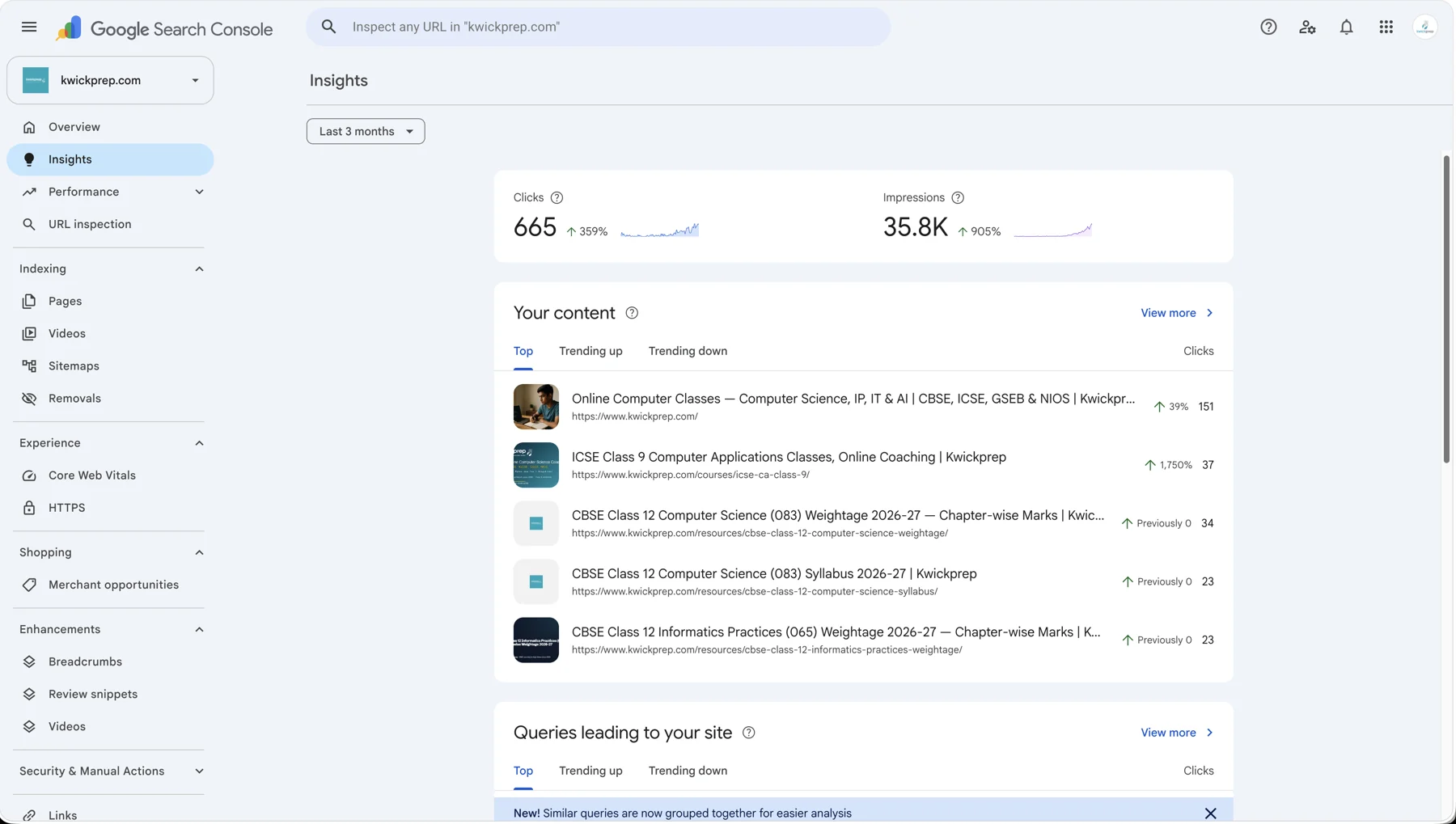Click View more for Queries section
This screenshot has width=1456, height=824.
(x=1177, y=733)
